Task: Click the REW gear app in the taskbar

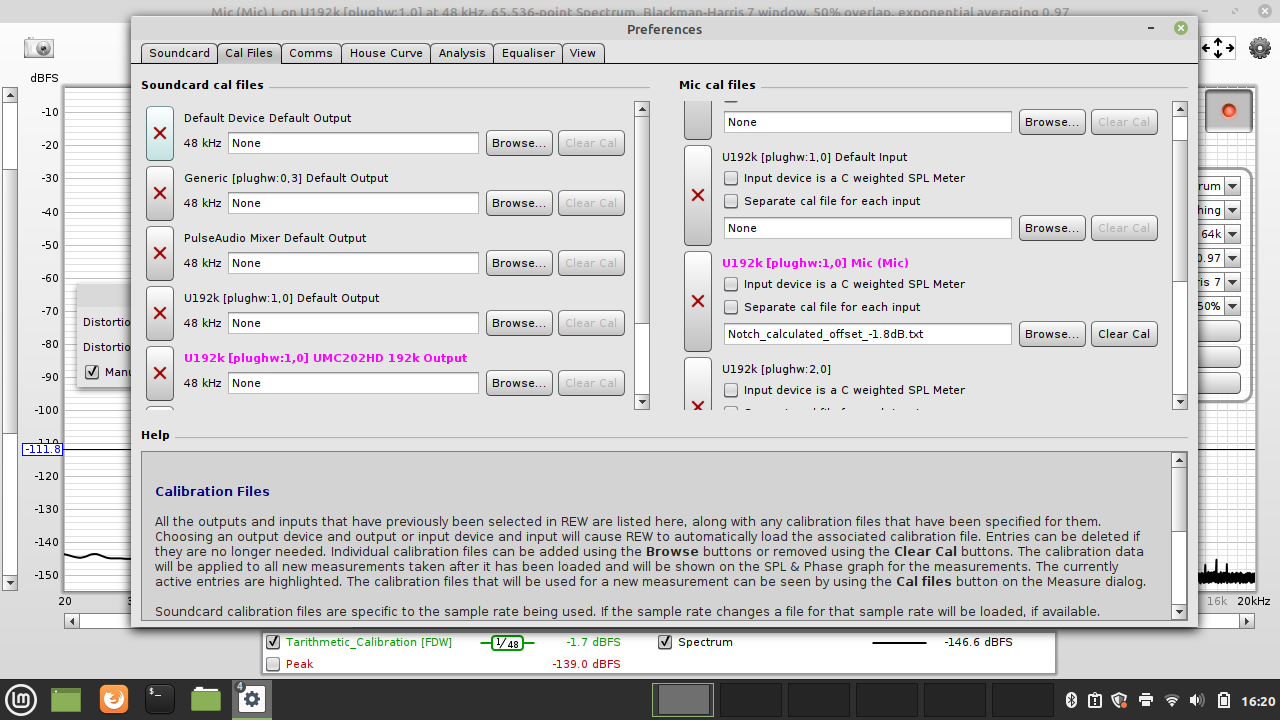Action: 252,698
